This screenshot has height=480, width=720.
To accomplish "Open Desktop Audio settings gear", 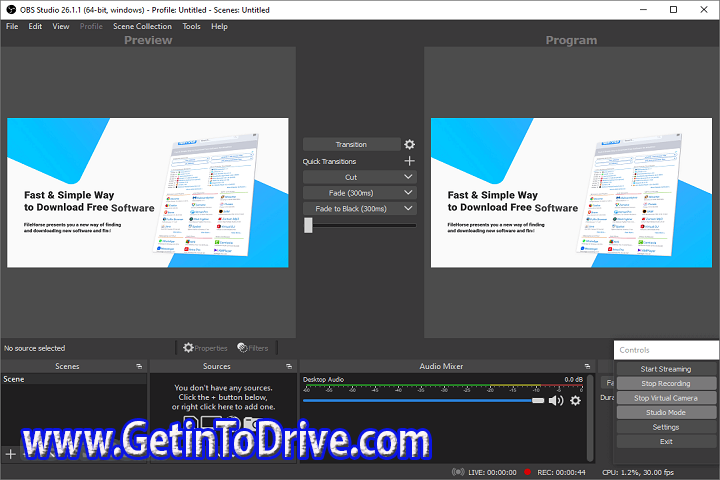I will pos(575,401).
